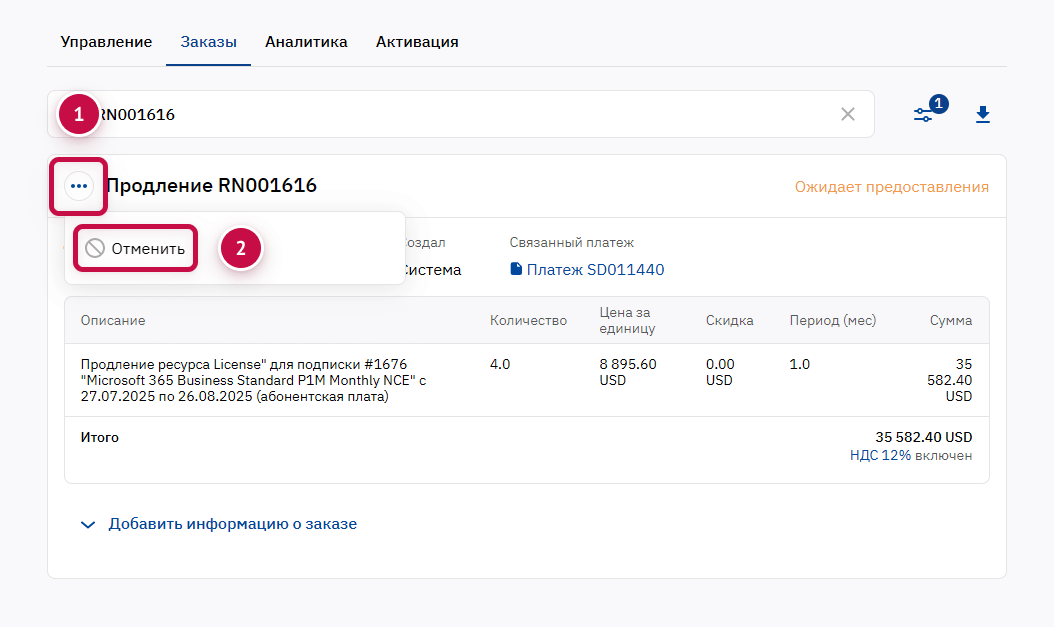Switch to the Аналитика tab
This screenshot has width=1054, height=627.
click(x=305, y=42)
